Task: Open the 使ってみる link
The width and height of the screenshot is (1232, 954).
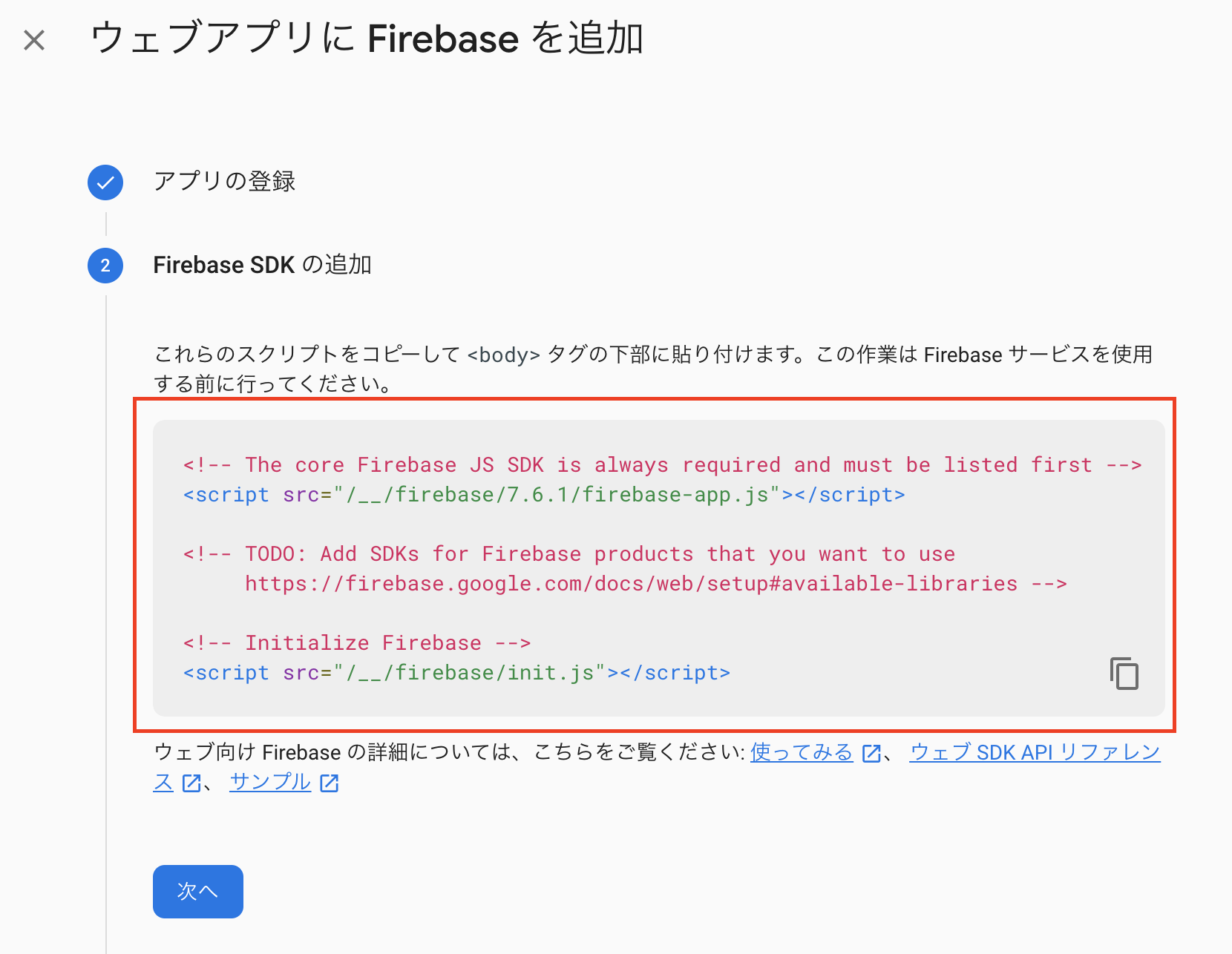Action: point(800,752)
